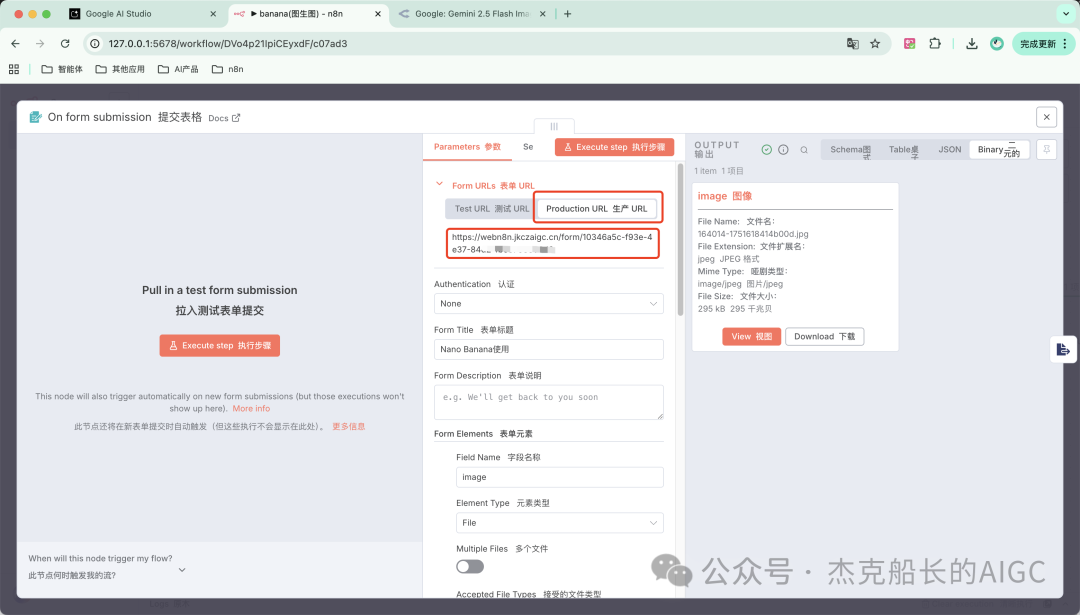Switch output to Table view
The width and height of the screenshot is (1080, 615).
click(904, 149)
